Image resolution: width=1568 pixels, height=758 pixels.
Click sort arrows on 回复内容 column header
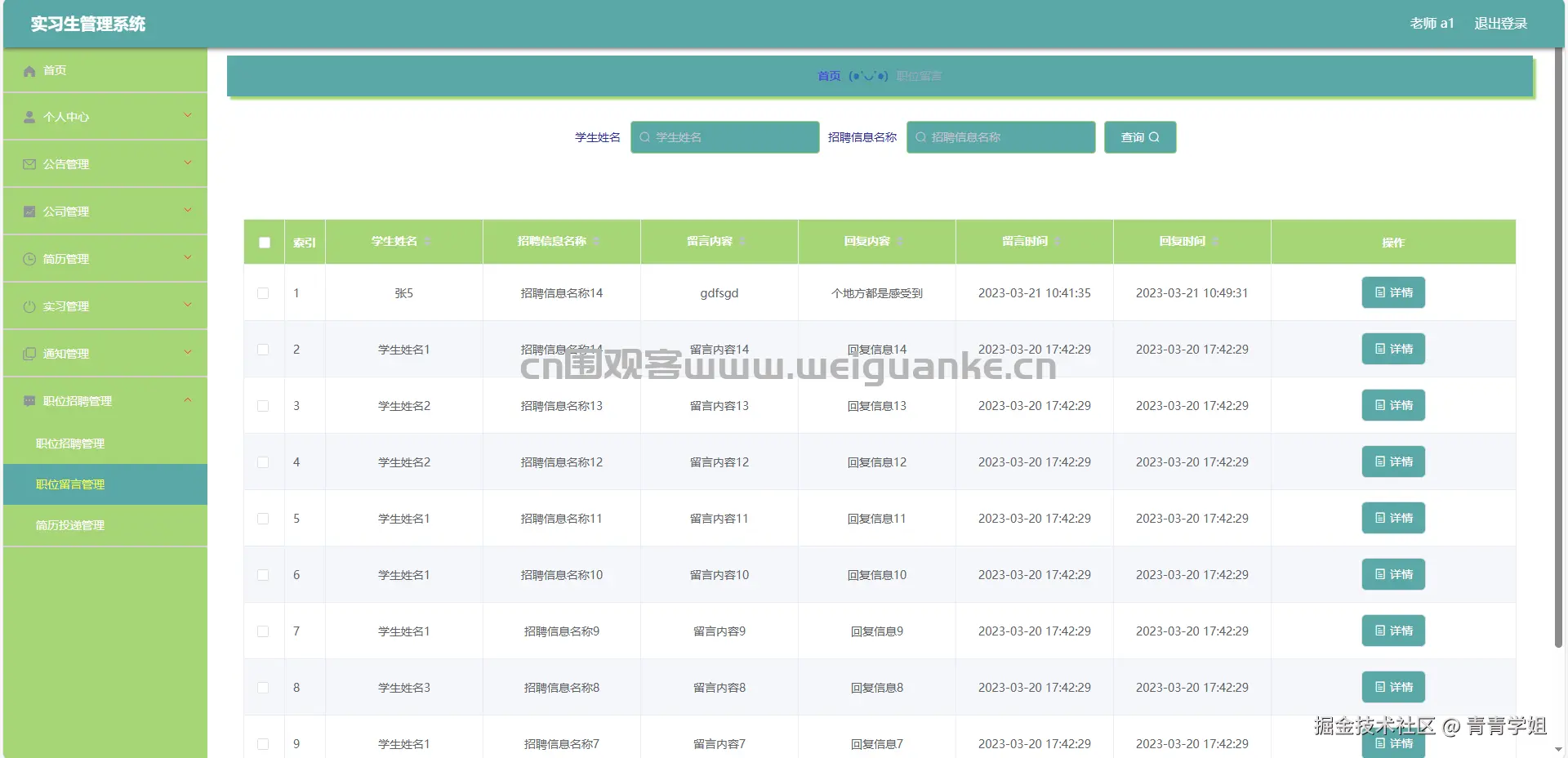point(900,241)
